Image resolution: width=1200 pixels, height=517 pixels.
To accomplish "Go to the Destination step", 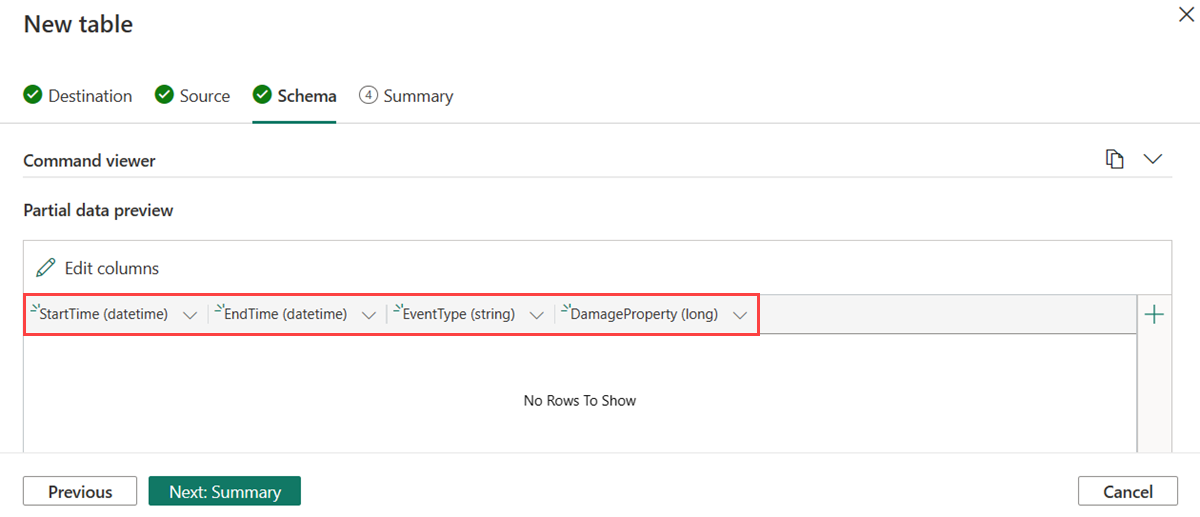I will (78, 96).
